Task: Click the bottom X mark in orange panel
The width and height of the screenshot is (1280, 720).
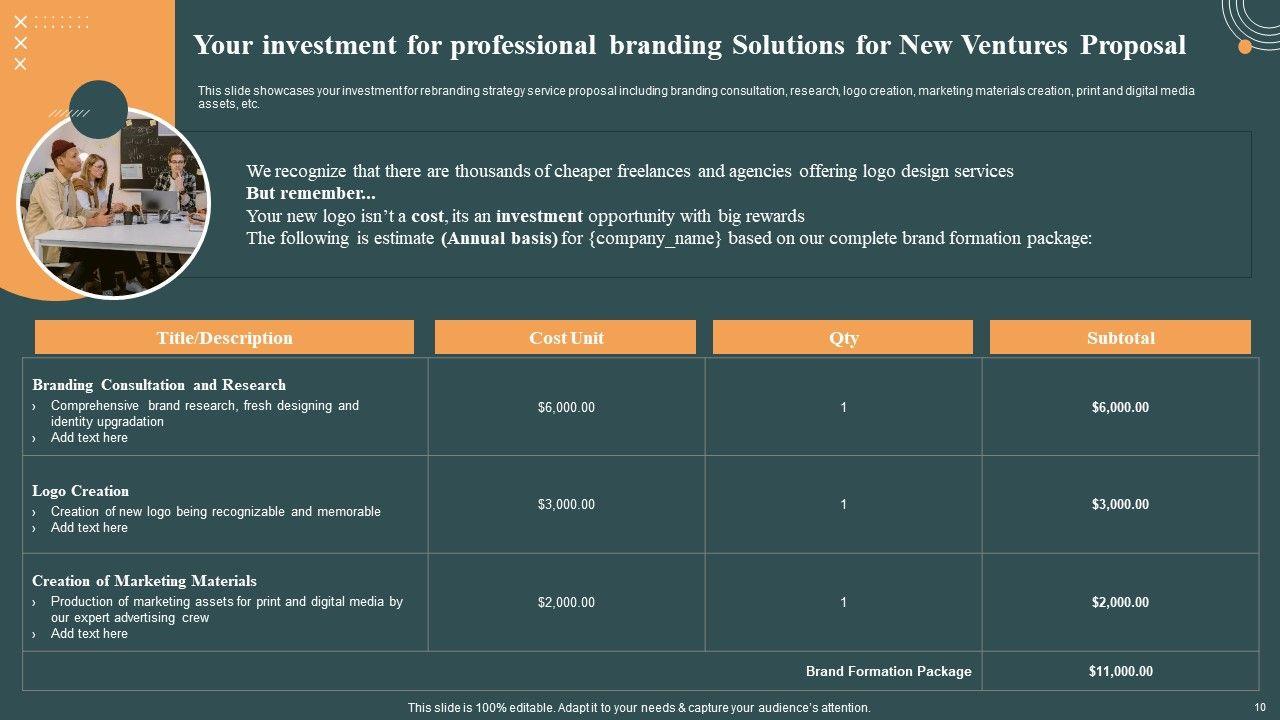Action: point(20,64)
